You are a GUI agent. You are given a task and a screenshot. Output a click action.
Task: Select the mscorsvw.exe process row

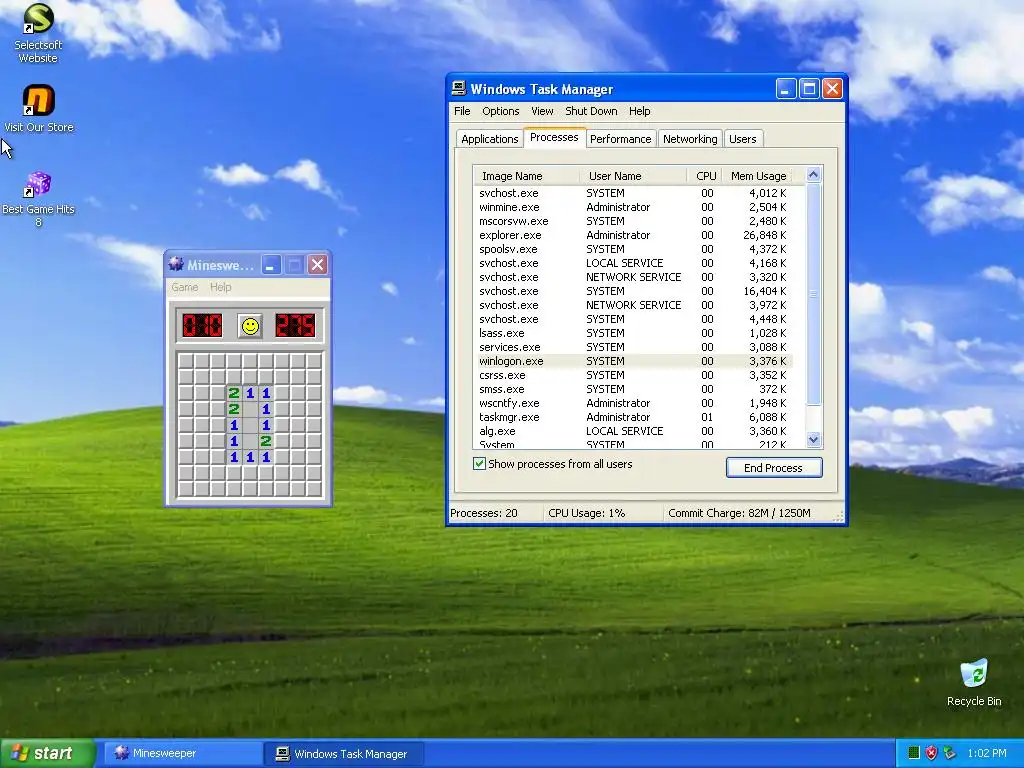pyautogui.click(x=633, y=221)
